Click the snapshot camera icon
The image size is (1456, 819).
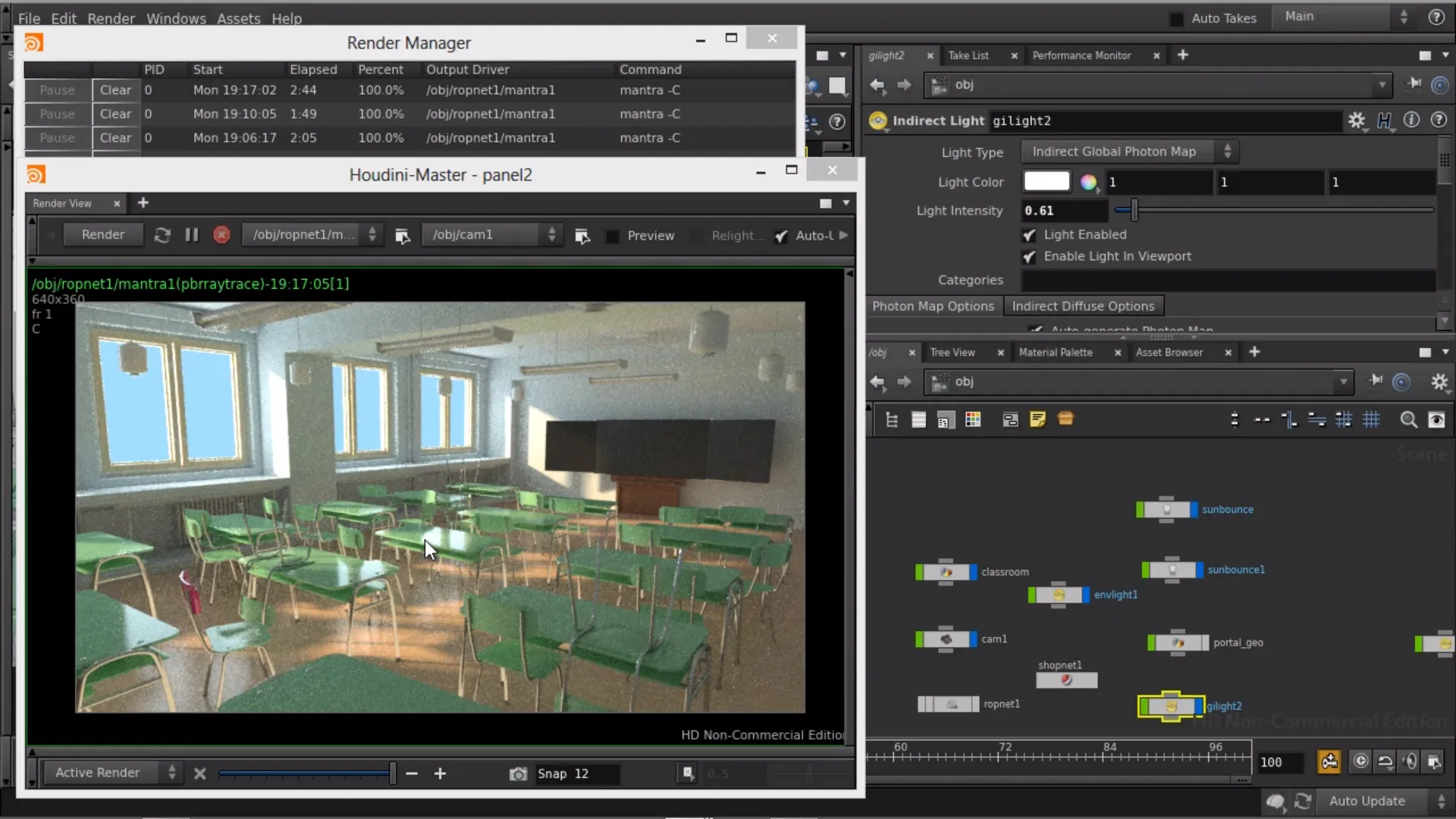(518, 773)
